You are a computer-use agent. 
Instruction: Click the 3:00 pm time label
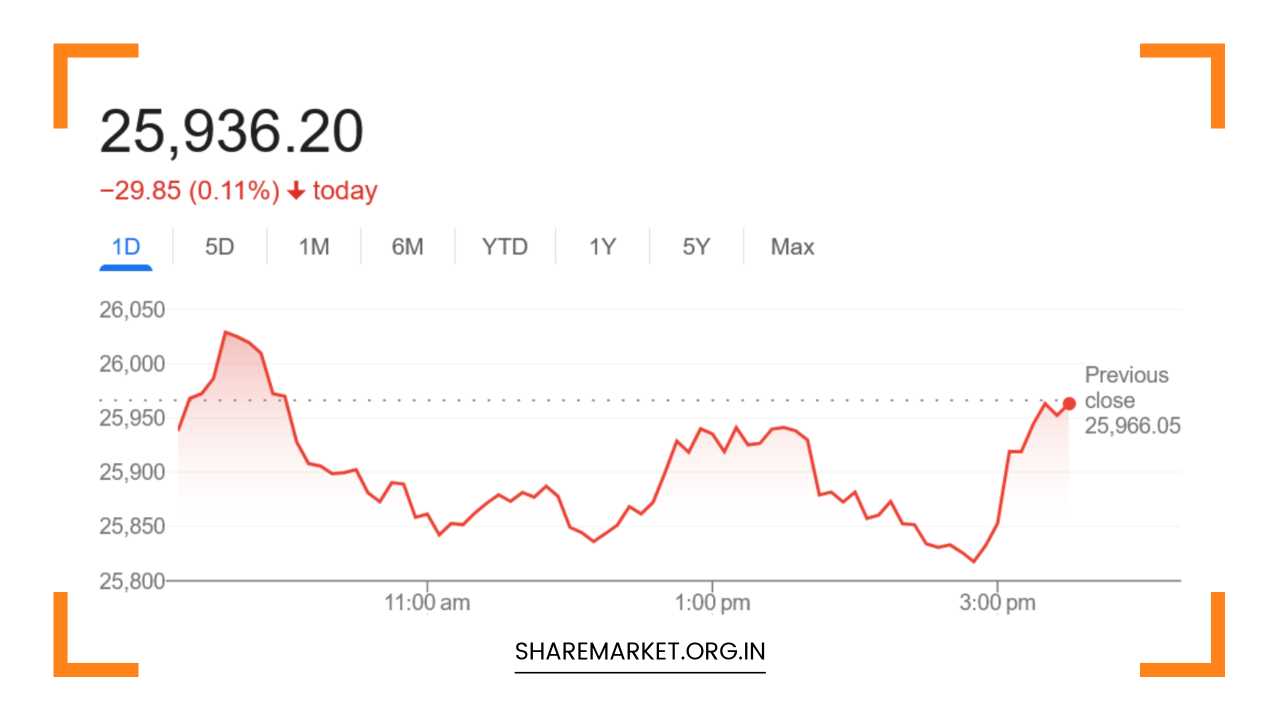click(x=998, y=603)
